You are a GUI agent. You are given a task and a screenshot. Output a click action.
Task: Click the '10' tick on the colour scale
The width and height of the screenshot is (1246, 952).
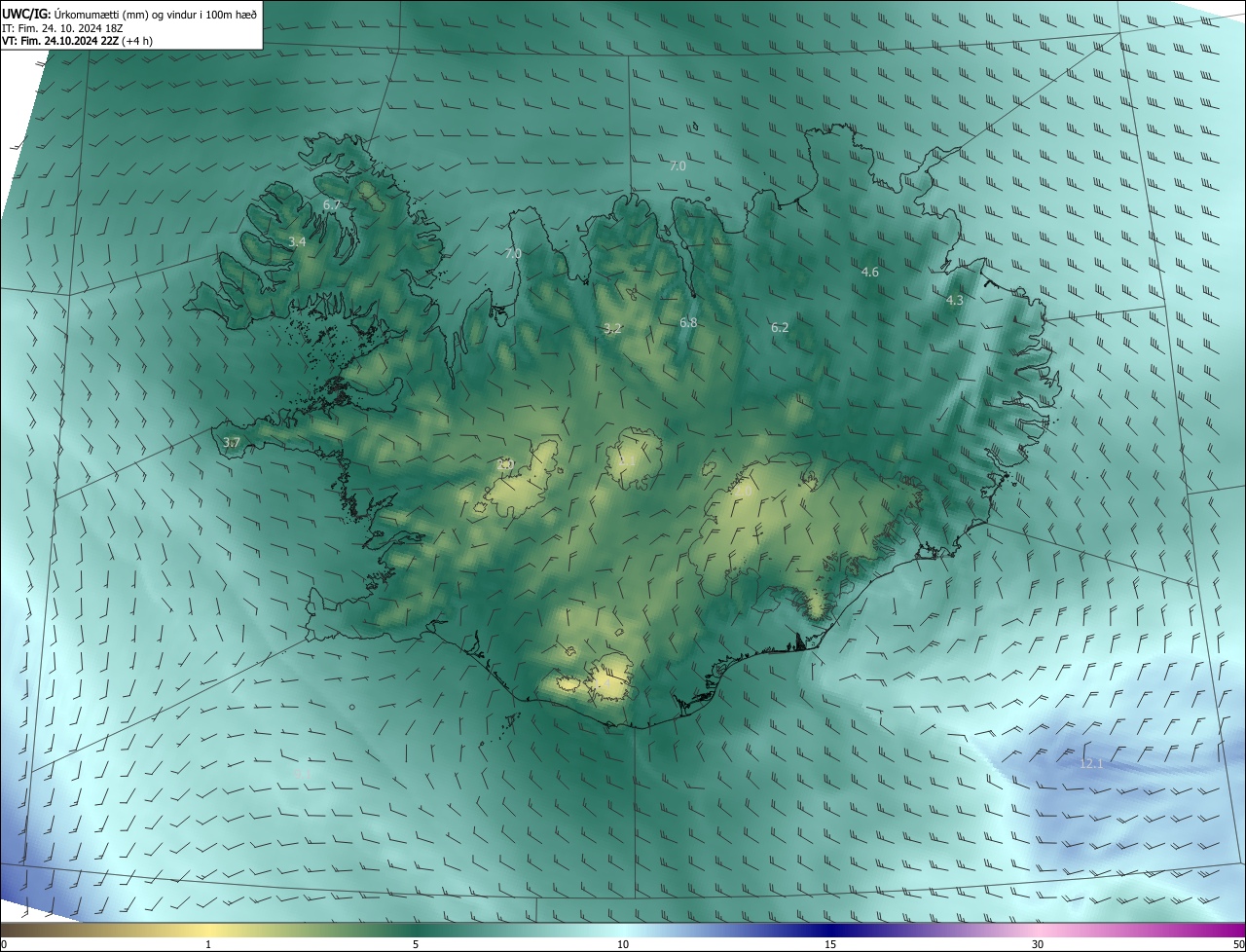pos(623,944)
